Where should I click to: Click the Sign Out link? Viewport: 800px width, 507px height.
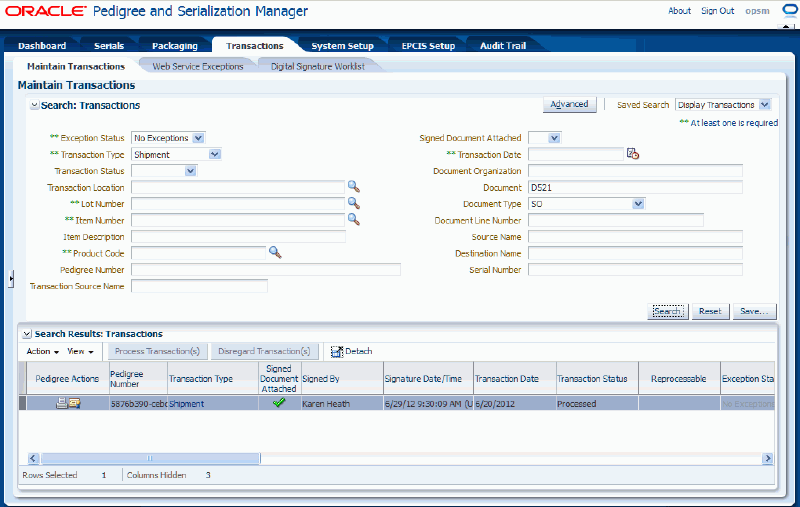pos(717,11)
